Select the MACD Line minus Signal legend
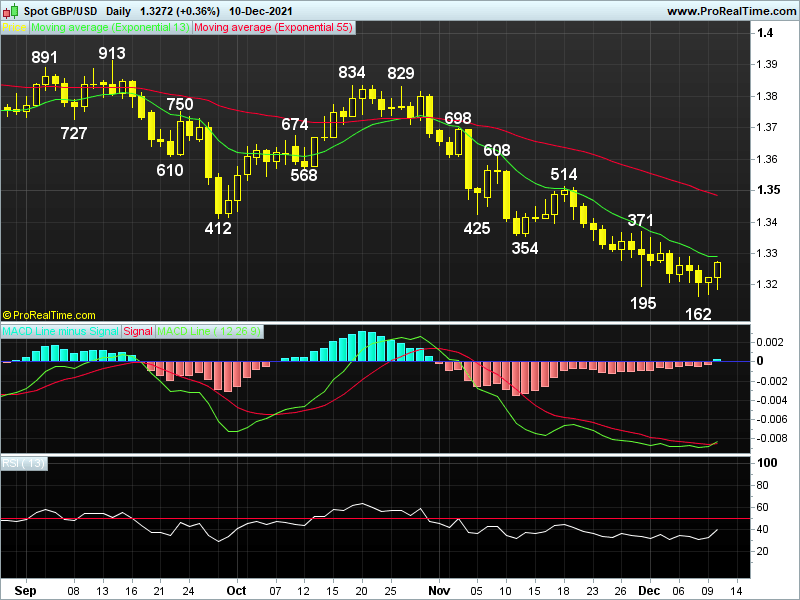800x600 pixels. (x=60, y=330)
